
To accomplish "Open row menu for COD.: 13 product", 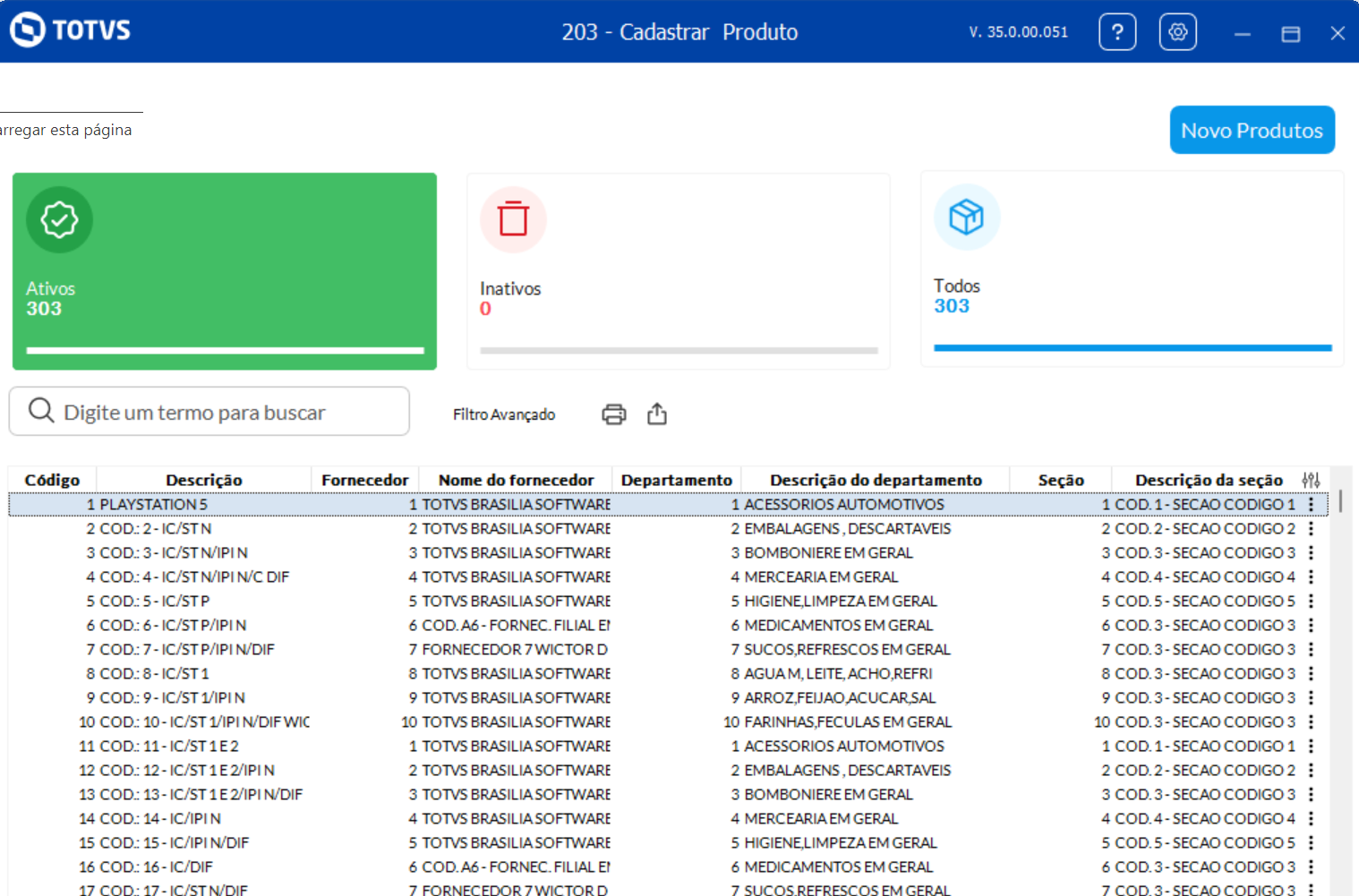I will (x=1311, y=795).
